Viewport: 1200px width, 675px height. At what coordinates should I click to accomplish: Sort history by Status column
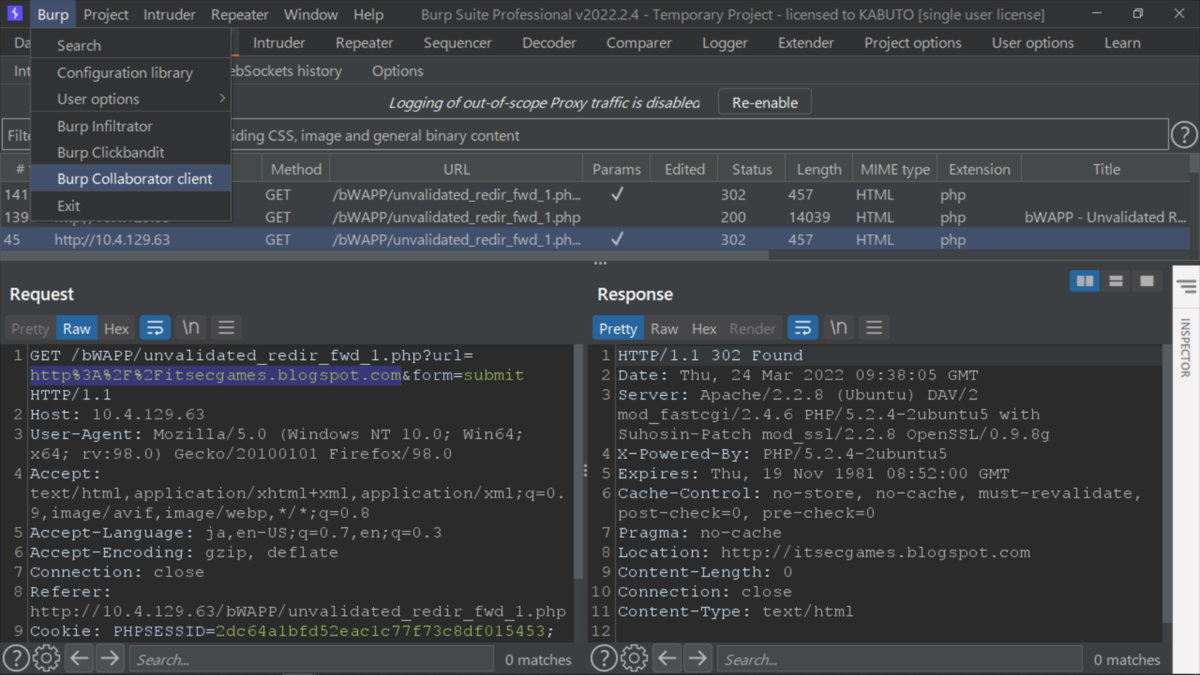click(x=752, y=169)
